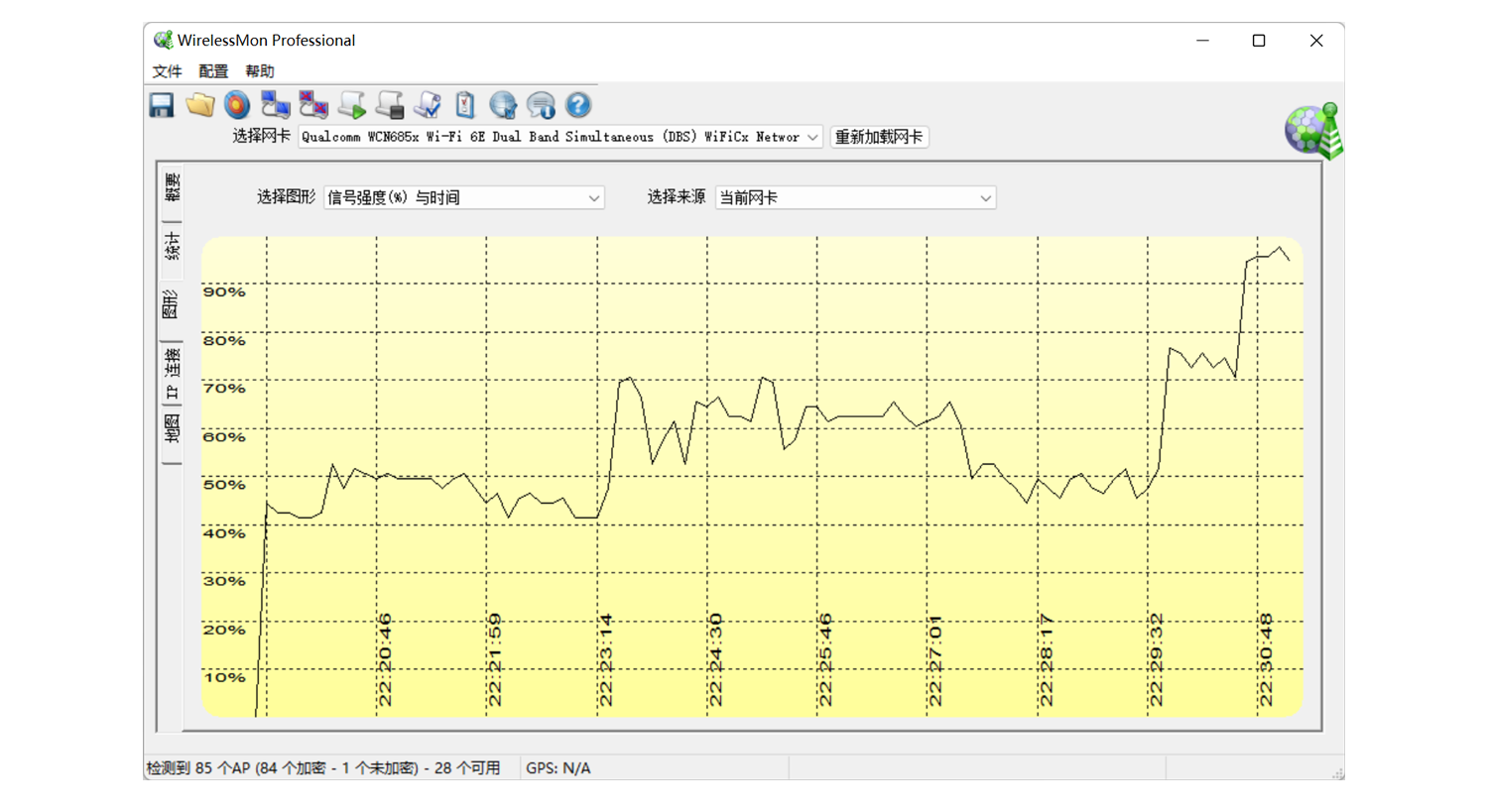Switch to the IP 连接 sidebar tab
Viewport: 1488px width, 812px height.
tap(171, 370)
